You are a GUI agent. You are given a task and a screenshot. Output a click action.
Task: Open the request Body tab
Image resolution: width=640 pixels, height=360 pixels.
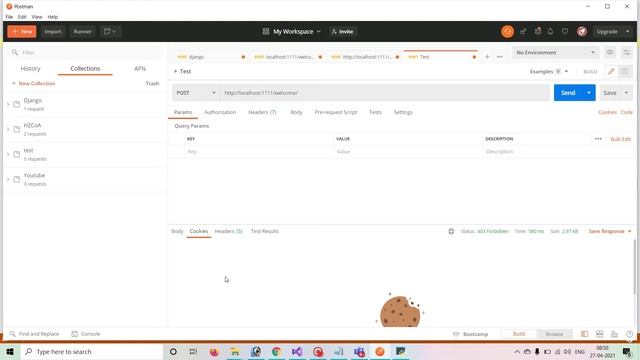click(296, 112)
